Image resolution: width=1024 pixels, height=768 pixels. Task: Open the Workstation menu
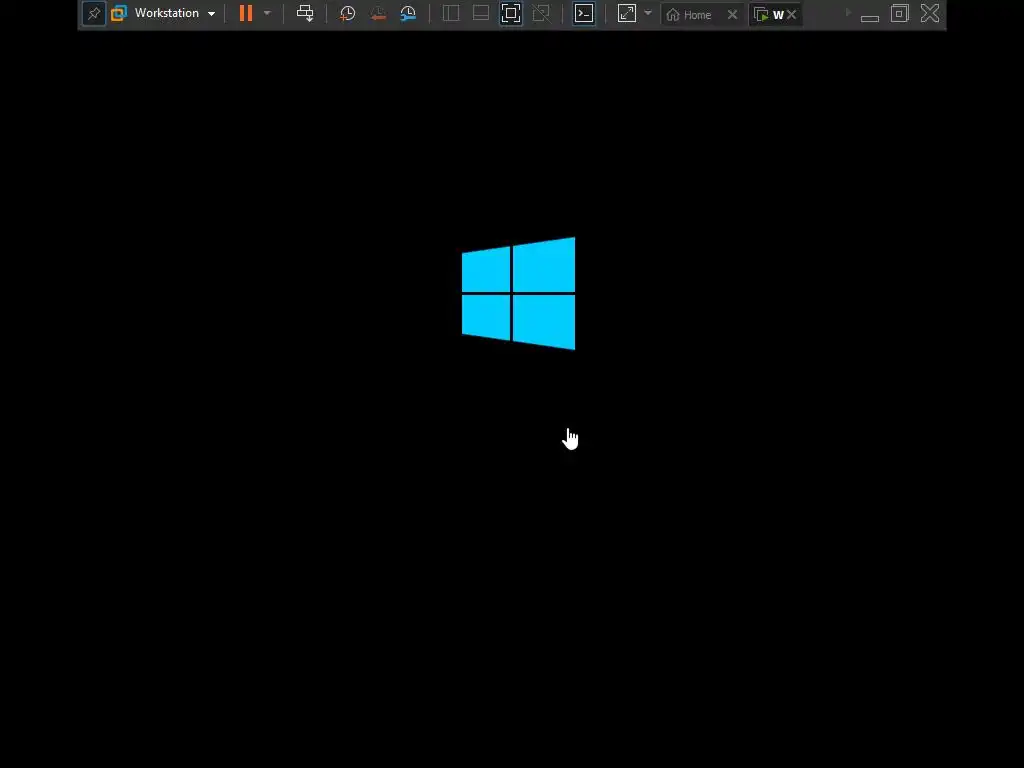coord(174,13)
